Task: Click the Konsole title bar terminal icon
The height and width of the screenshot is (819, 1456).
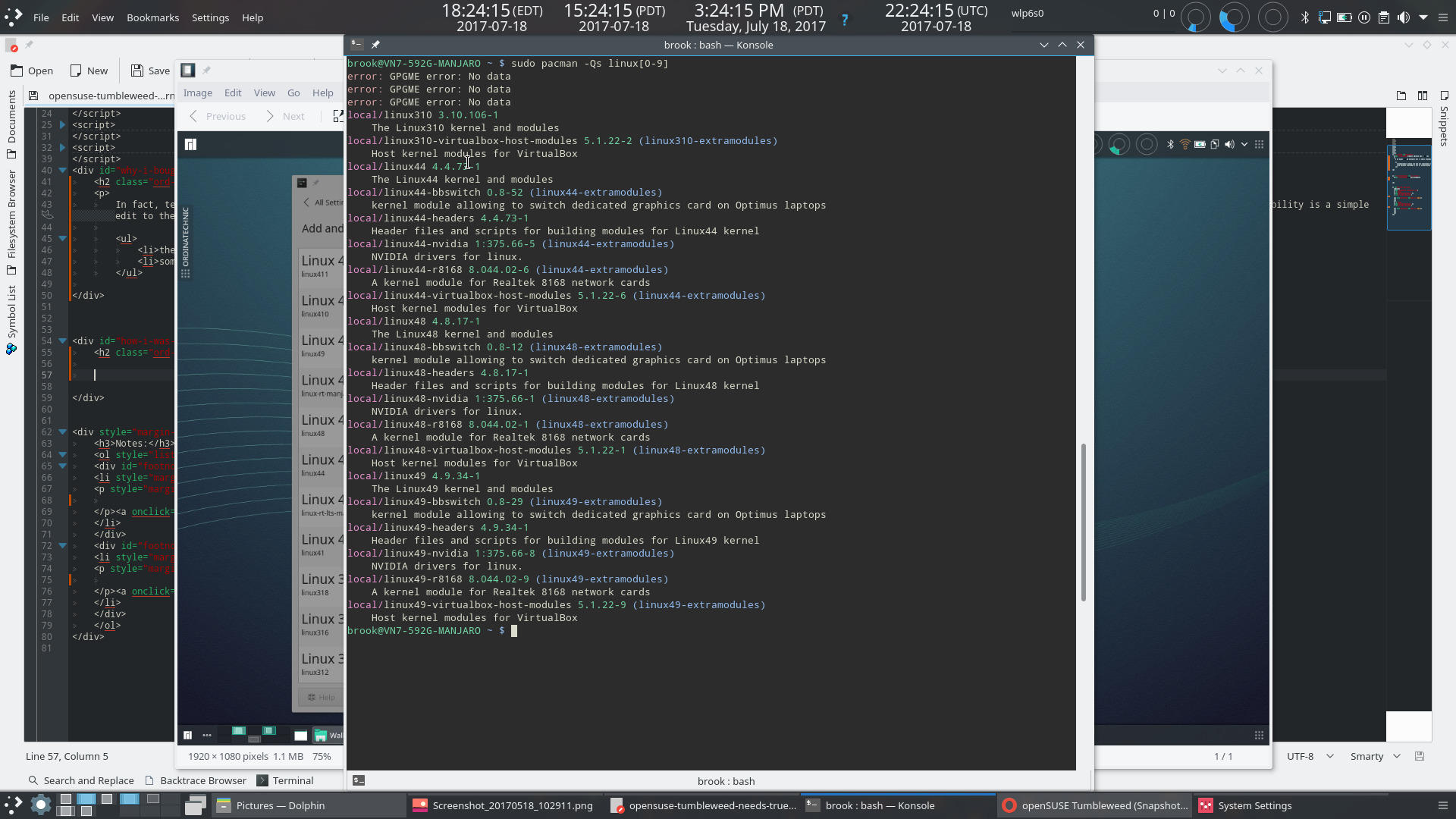Action: tap(356, 45)
